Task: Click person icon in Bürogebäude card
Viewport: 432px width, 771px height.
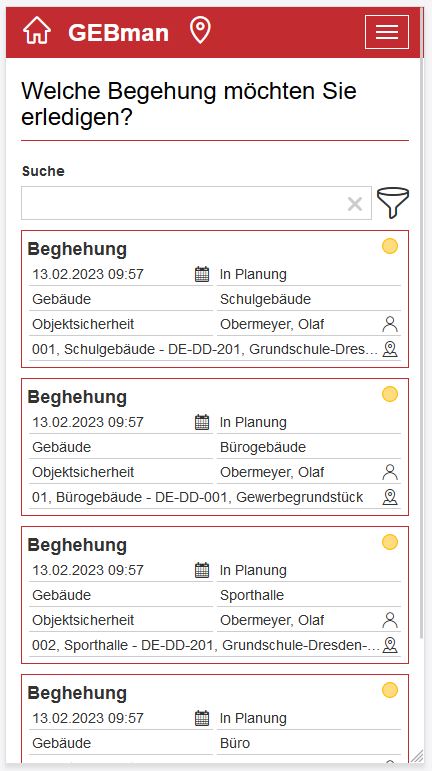Action: pyautogui.click(x=390, y=473)
